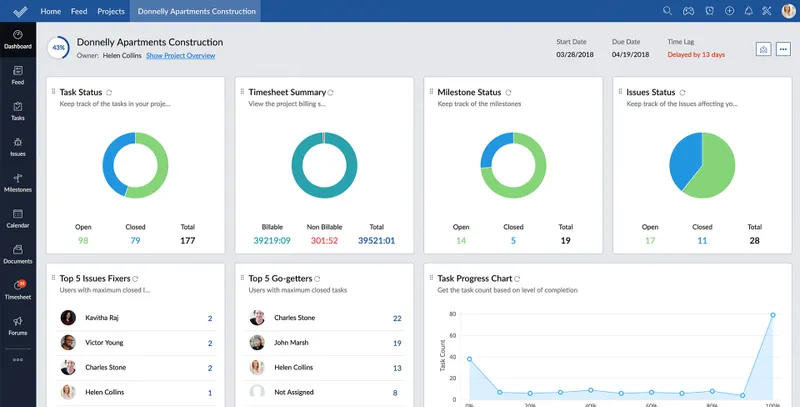Click the 43% project progress ring
This screenshot has height=407, width=800.
pos(59,47)
